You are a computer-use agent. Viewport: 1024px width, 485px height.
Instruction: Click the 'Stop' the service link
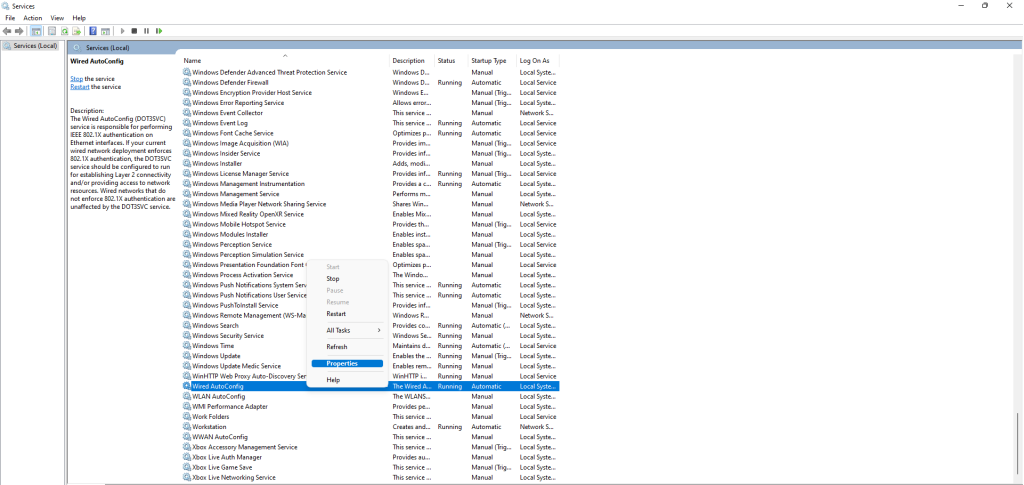tap(76, 79)
